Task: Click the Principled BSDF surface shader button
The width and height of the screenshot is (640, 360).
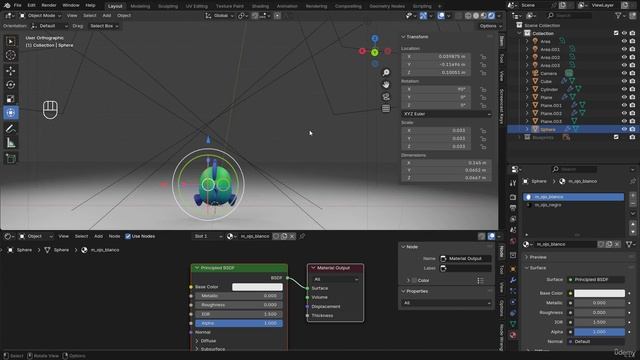Action: click(x=596, y=280)
